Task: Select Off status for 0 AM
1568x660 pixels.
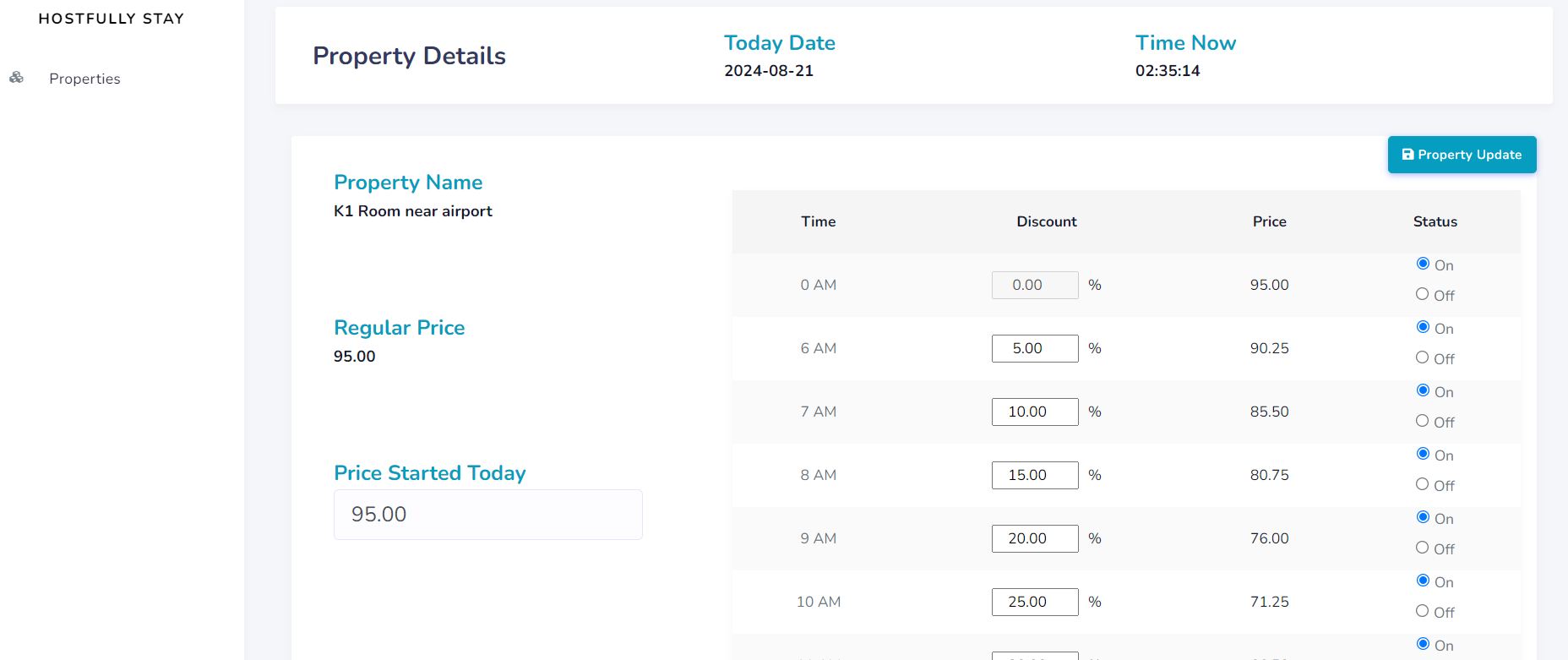Action: [1423, 294]
